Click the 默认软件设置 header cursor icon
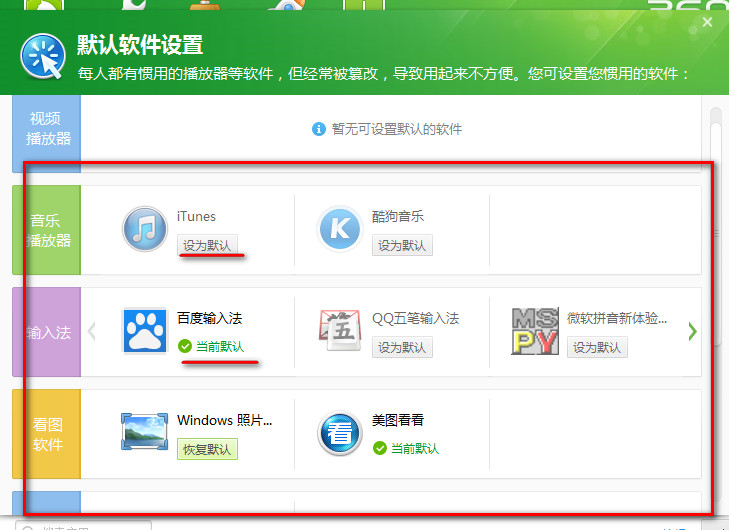 pos(43,56)
